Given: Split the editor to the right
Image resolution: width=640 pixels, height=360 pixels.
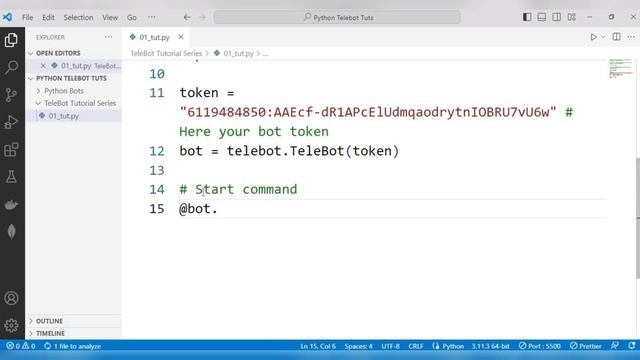Looking at the screenshot, I should point(616,37).
